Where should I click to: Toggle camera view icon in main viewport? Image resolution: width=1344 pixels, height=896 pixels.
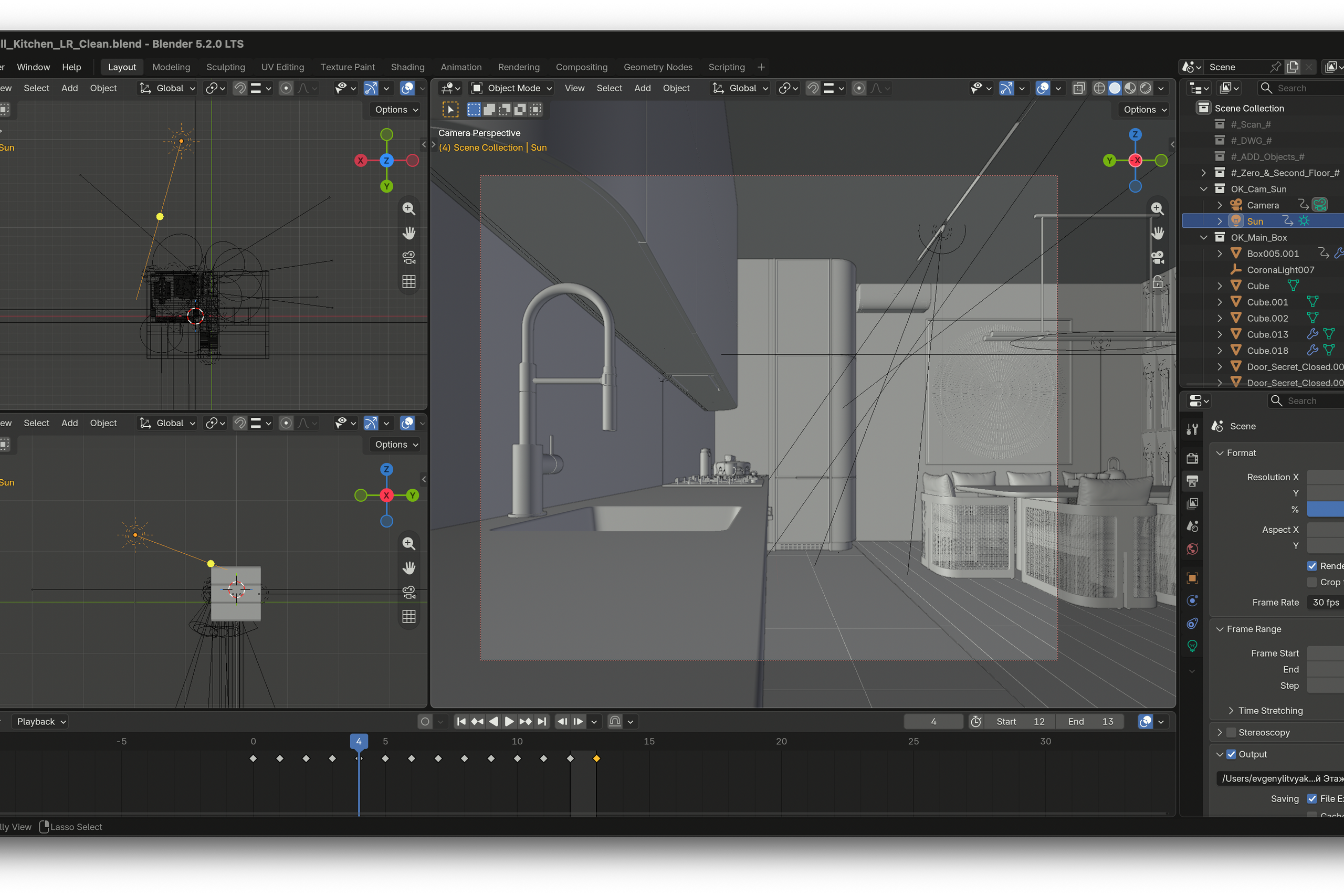point(1157,258)
